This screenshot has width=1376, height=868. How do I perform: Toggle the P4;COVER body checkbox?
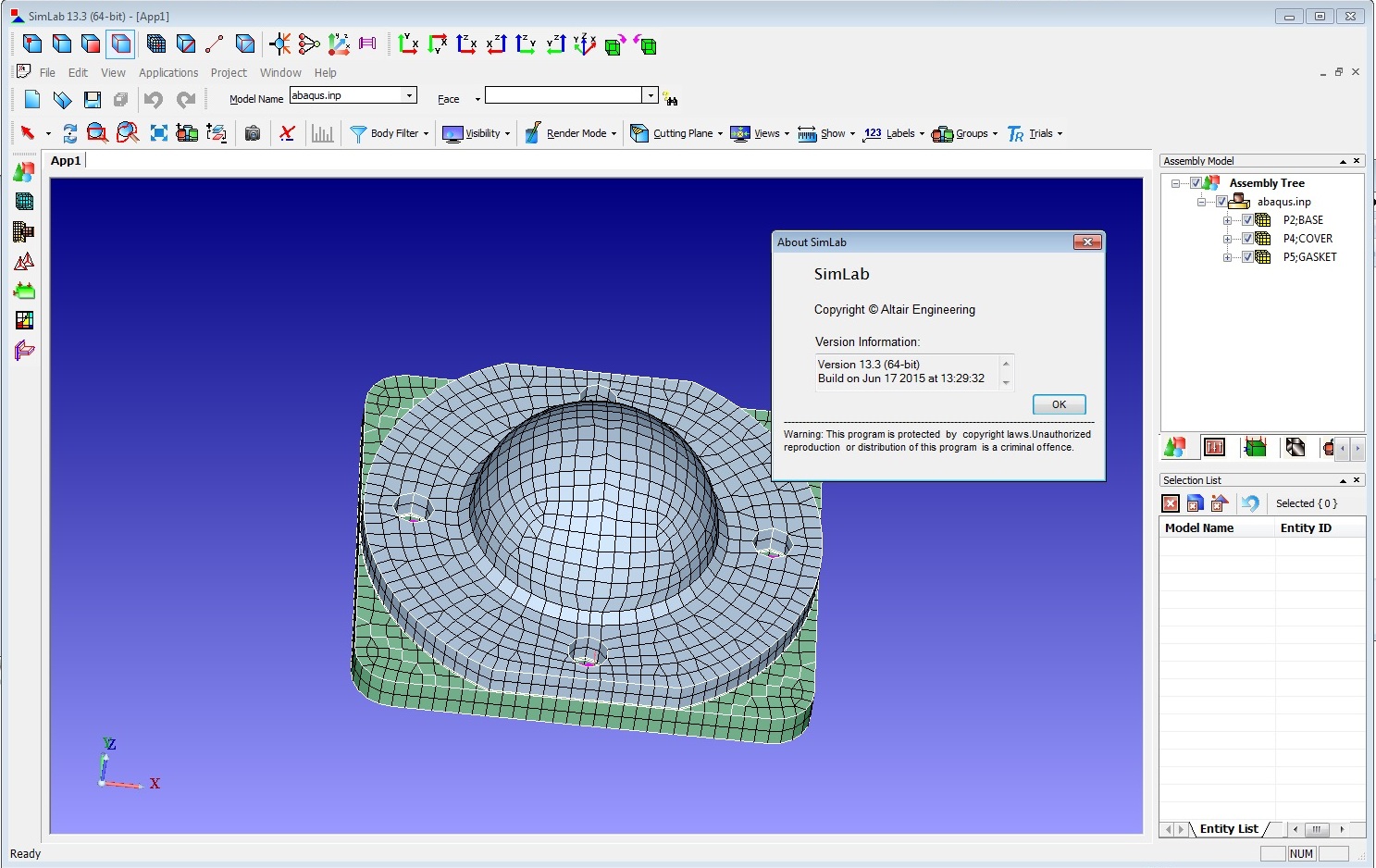pyautogui.click(x=1247, y=239)
